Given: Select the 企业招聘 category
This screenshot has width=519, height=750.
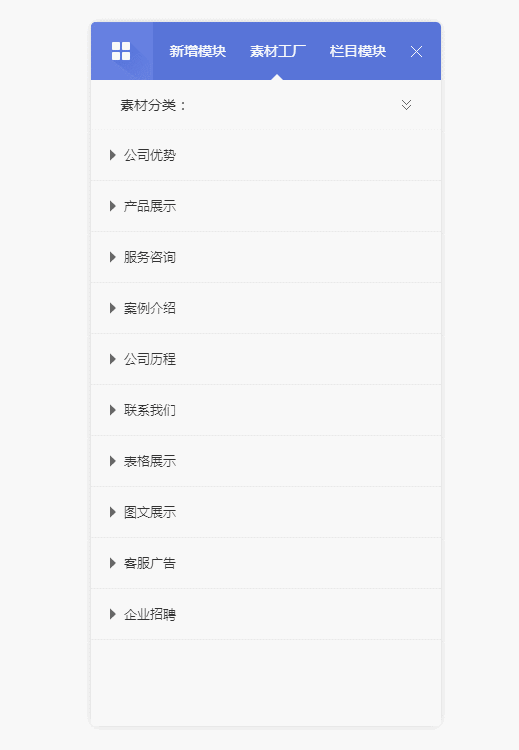Looking at the screenshot, I should pos(265,614).
